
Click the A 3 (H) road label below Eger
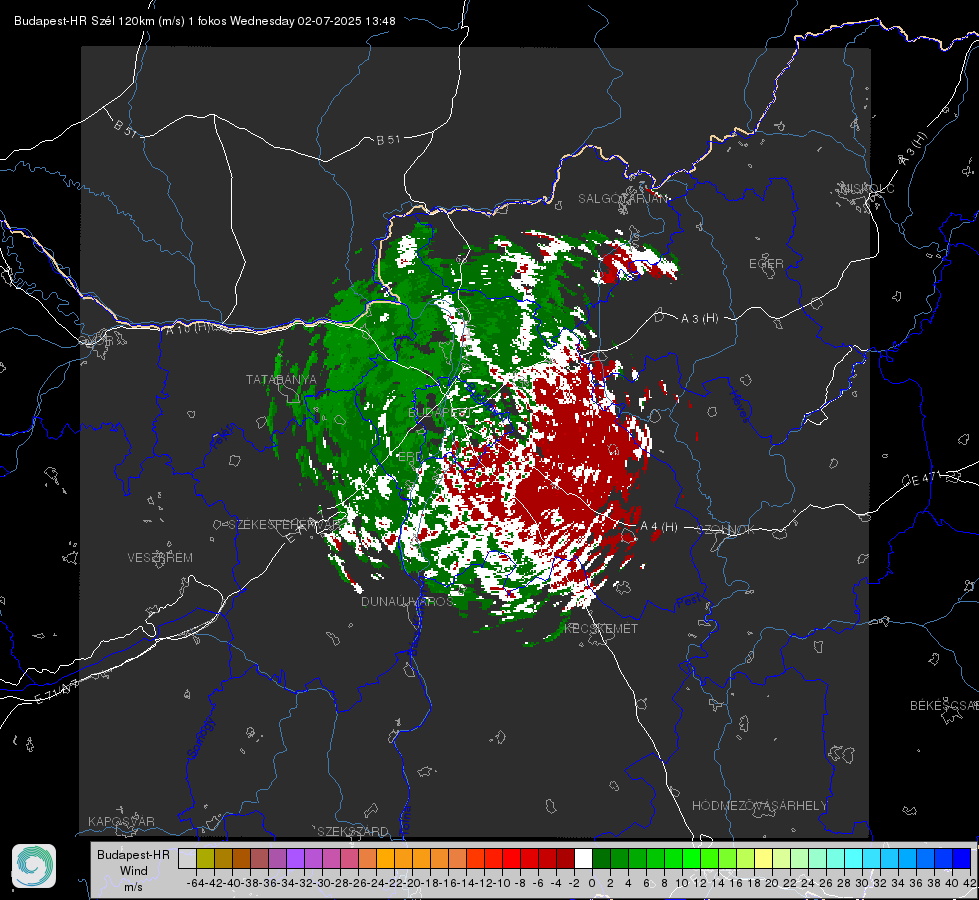pyautogui.click(x=699, y=318)
